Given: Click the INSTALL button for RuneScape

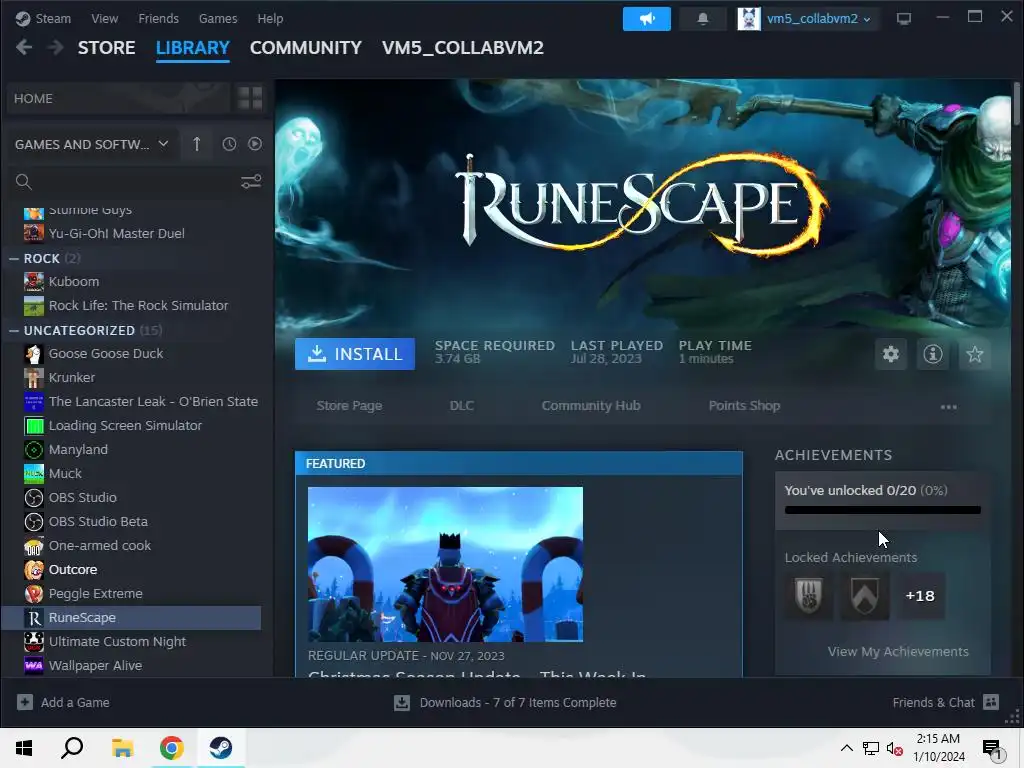Looking at the screenshot, I should [x=355, y=354].
